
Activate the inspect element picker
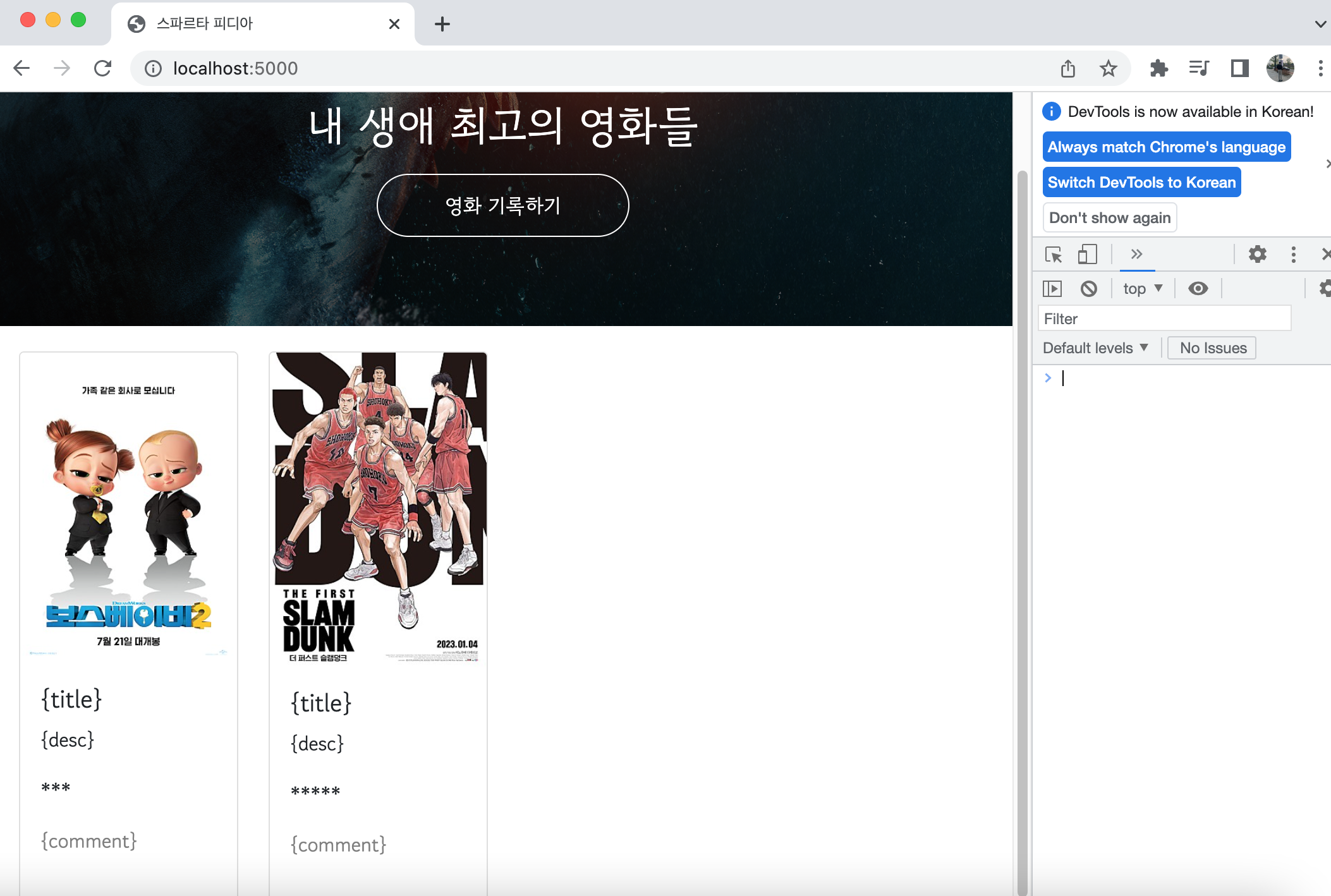[1053, 254]
